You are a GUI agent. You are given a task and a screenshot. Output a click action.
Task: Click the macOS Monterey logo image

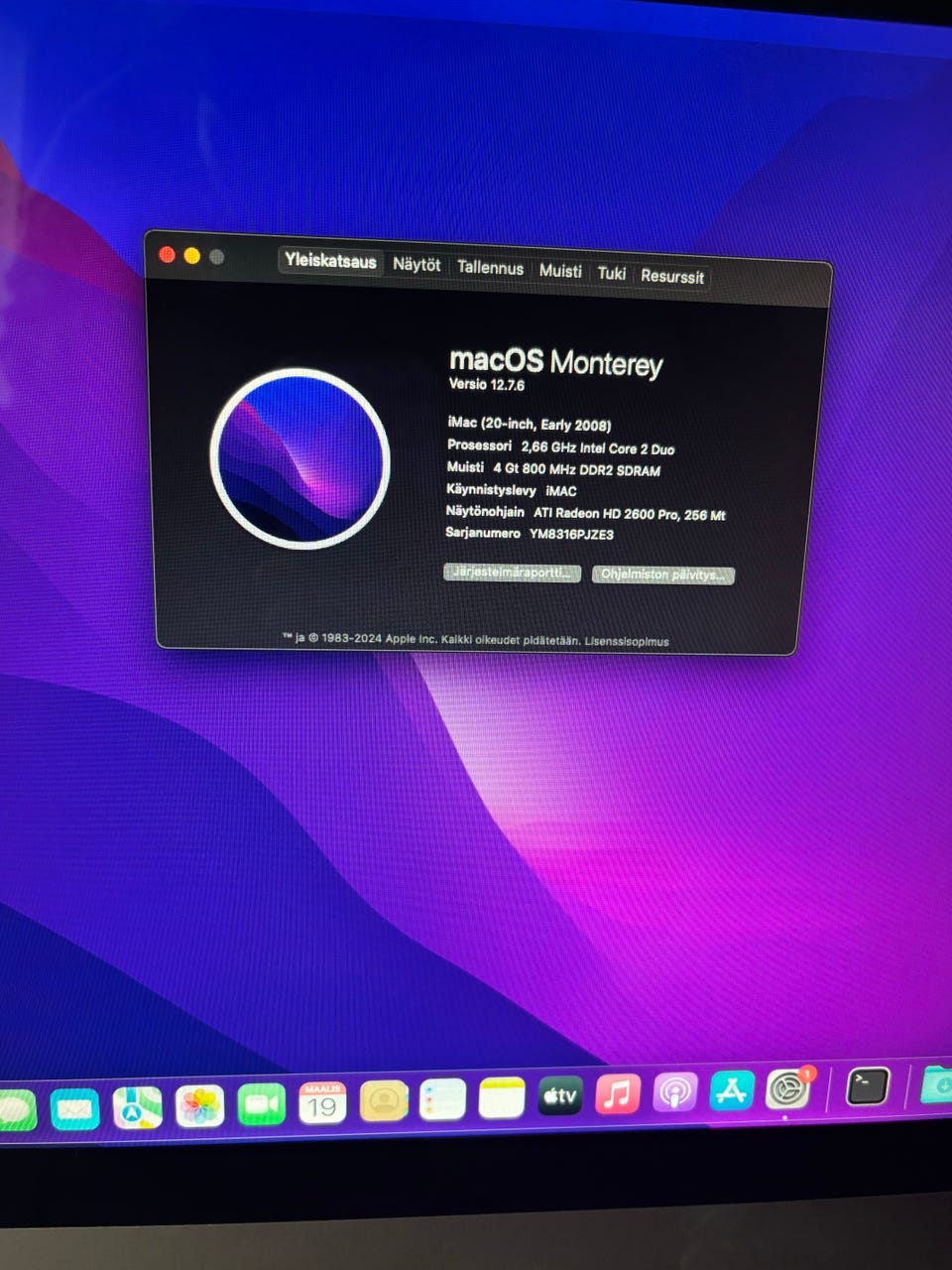(299, 458)
